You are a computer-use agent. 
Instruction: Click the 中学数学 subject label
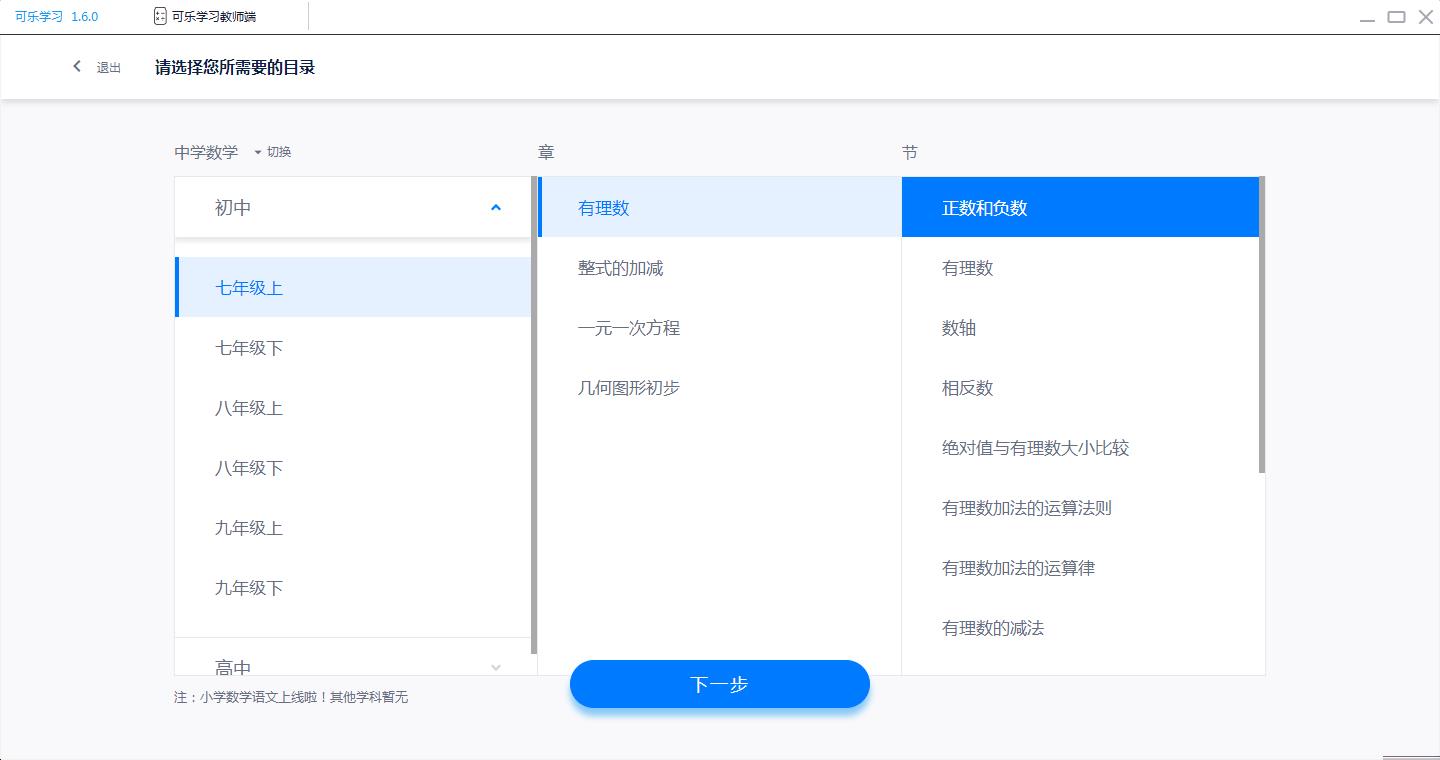(x=206, y=152)
